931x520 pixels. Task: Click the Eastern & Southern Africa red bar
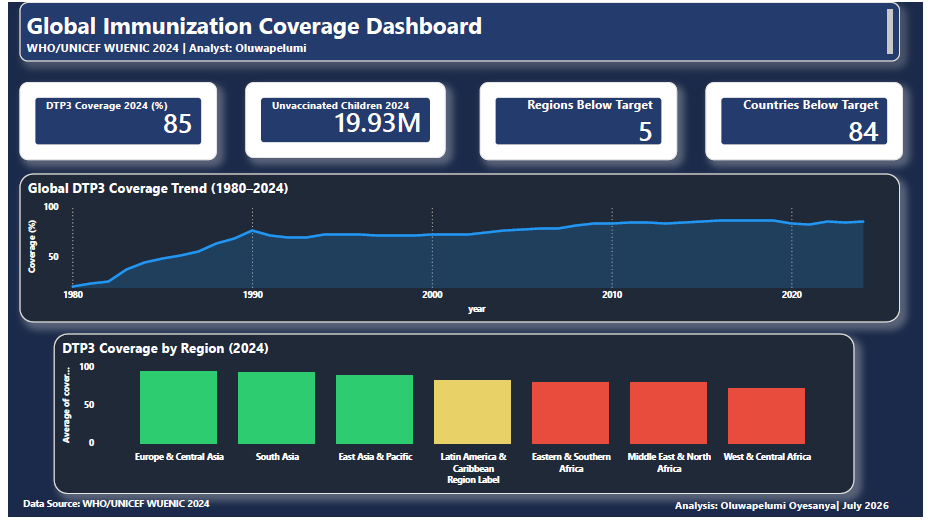pyautogui.click(x=571, y=413)
